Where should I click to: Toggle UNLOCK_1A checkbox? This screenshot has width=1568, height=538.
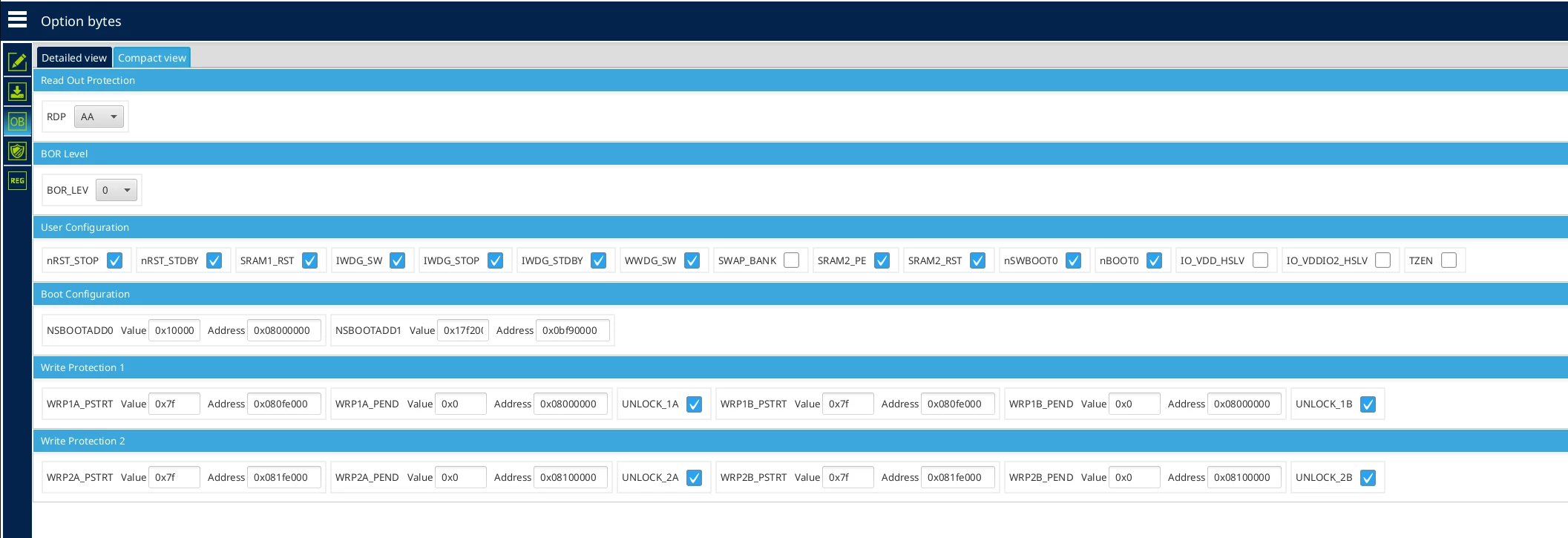point(695,404)
